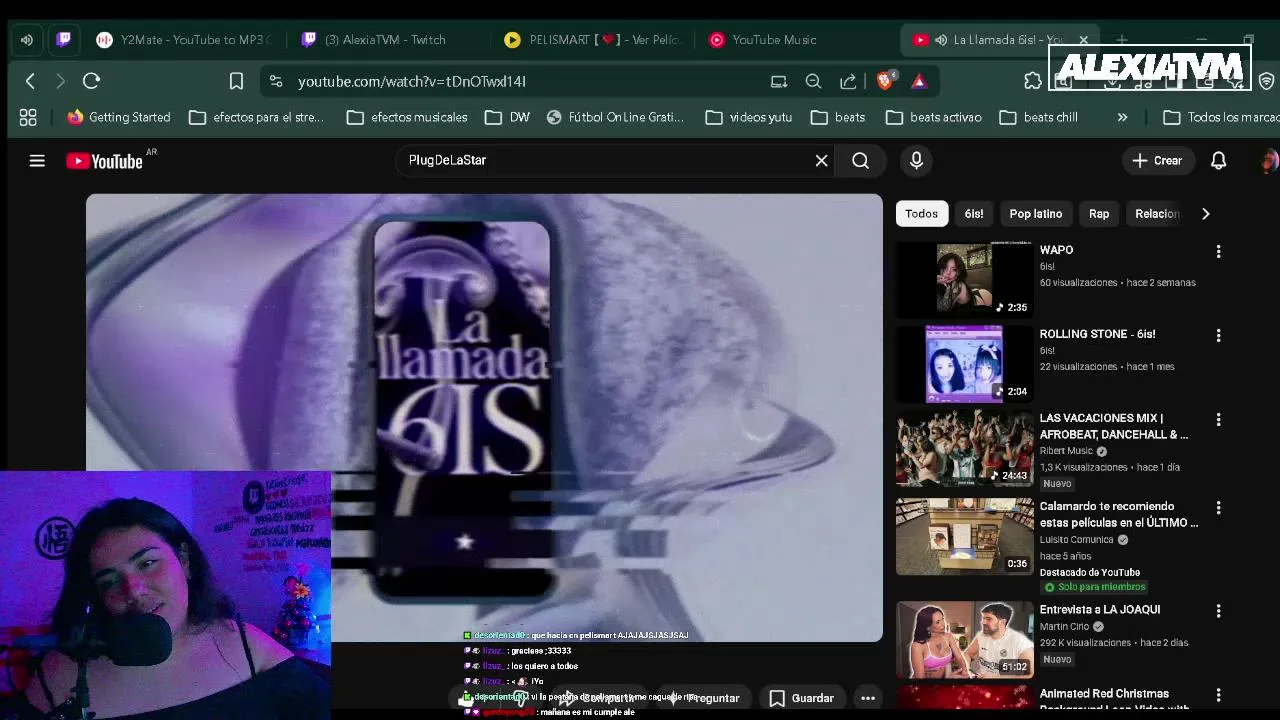Image resolution: width=1280 pixels, height=720 pixels.
Task: Open the beats activao bookmark folder
Action: (x=934, y=117)
